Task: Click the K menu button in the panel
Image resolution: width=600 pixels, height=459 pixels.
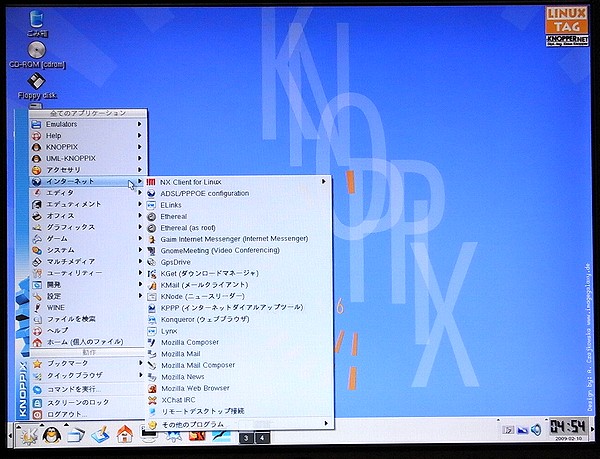Action: pyautogui.click(x=28, y=435)
